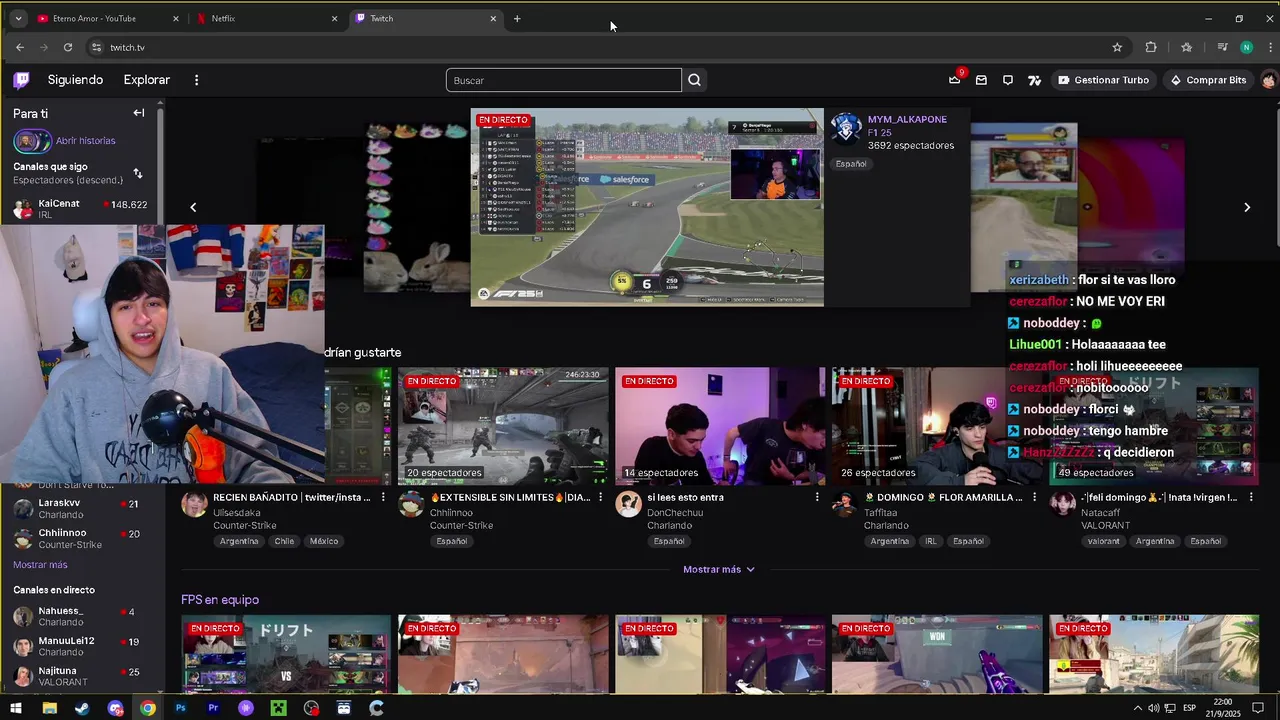Open KaiCenat channel in sidebar
This screenshot has height=720, width=1280.
[x=80, y=208]
